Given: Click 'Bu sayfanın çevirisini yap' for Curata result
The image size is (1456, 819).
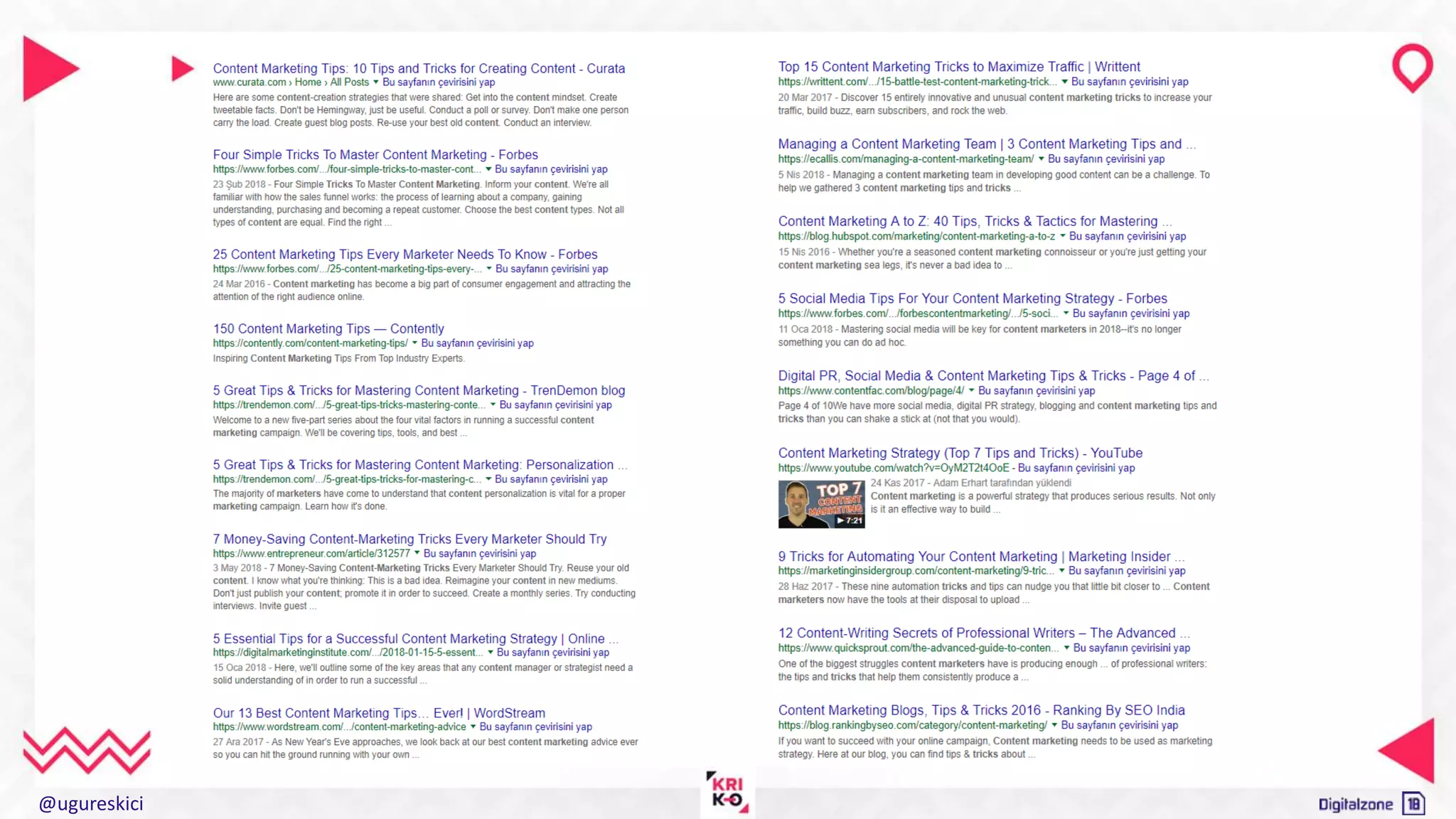Looking at the screenshot, I should pos(439,82).
